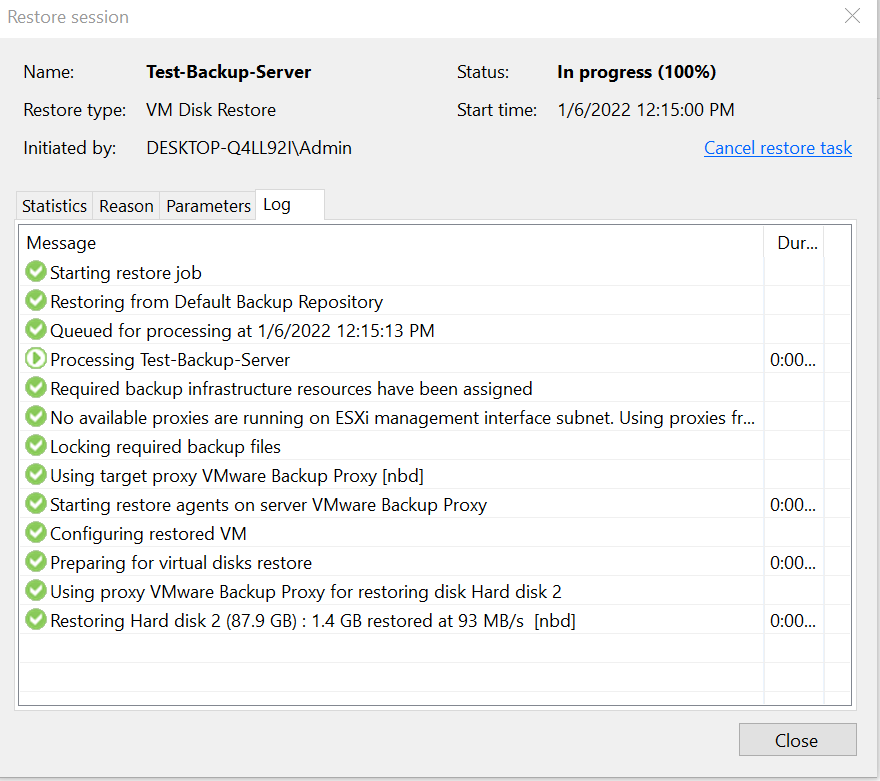Close the Restore session window with X

852,16
